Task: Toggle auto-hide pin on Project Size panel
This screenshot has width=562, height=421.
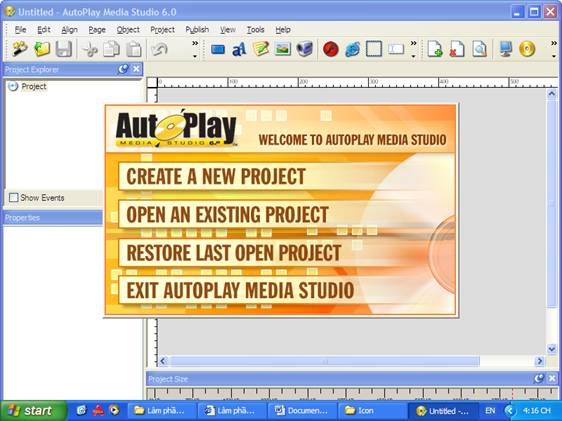Action: (x=539, y=378)
